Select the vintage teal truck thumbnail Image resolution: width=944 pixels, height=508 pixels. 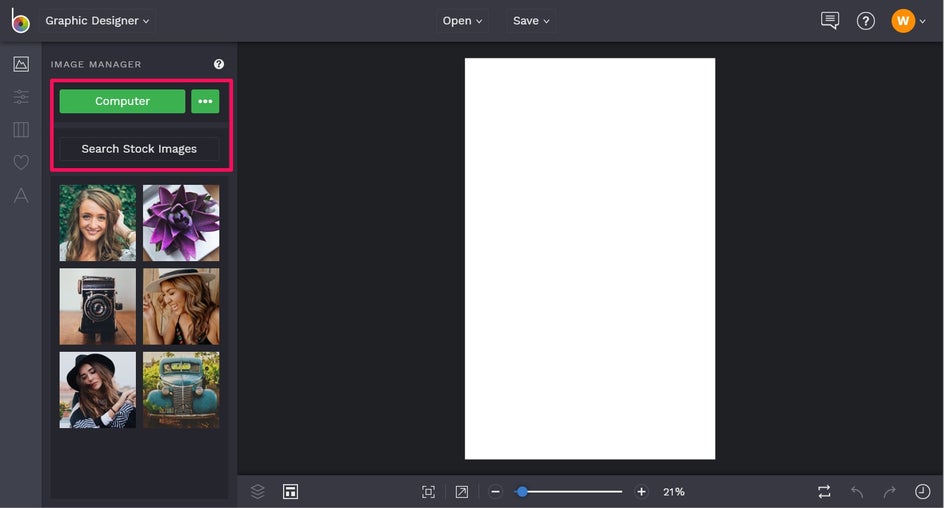click(x=181, y=390)
